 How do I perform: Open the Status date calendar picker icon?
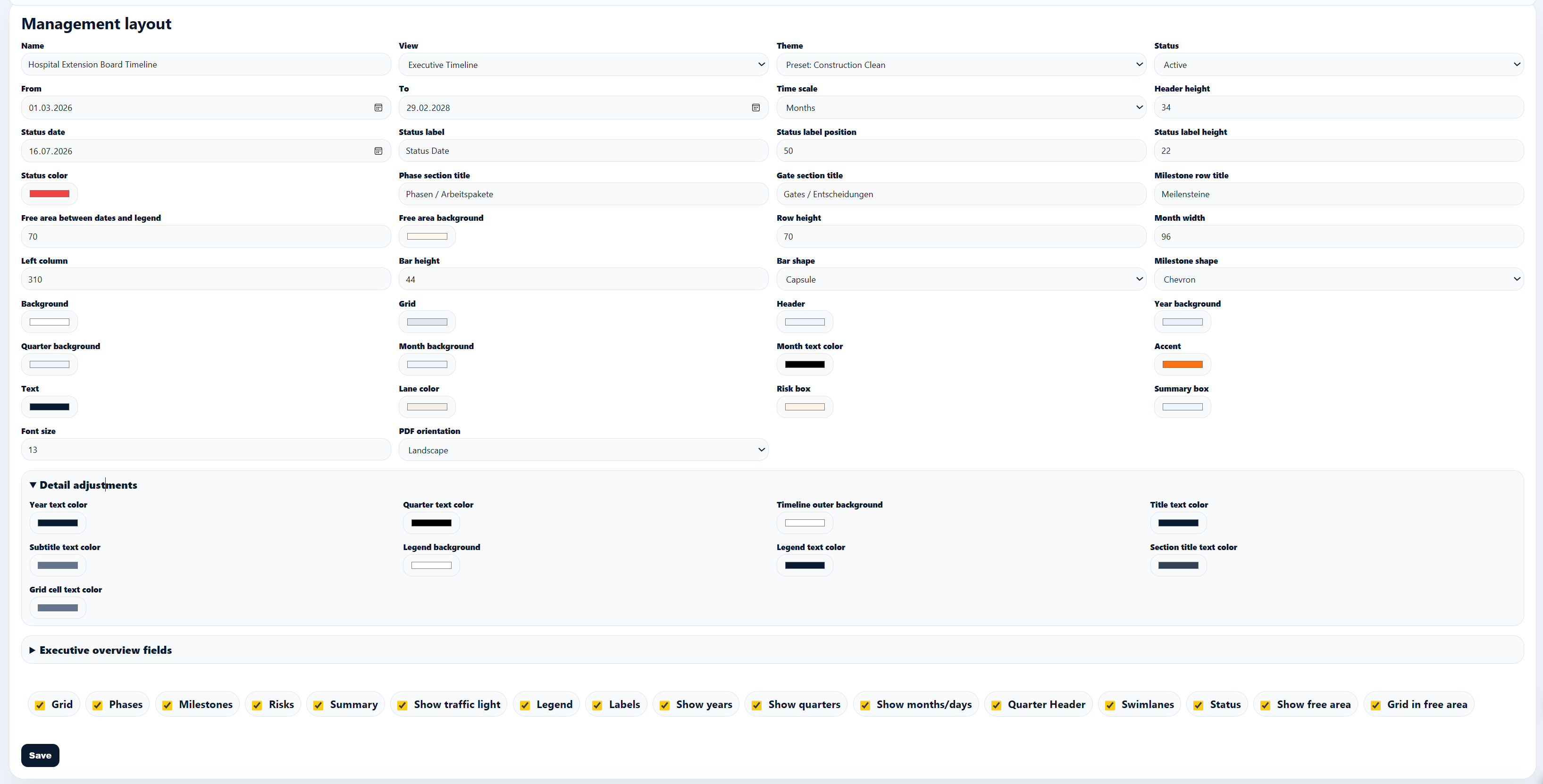[x=378, y=151]
